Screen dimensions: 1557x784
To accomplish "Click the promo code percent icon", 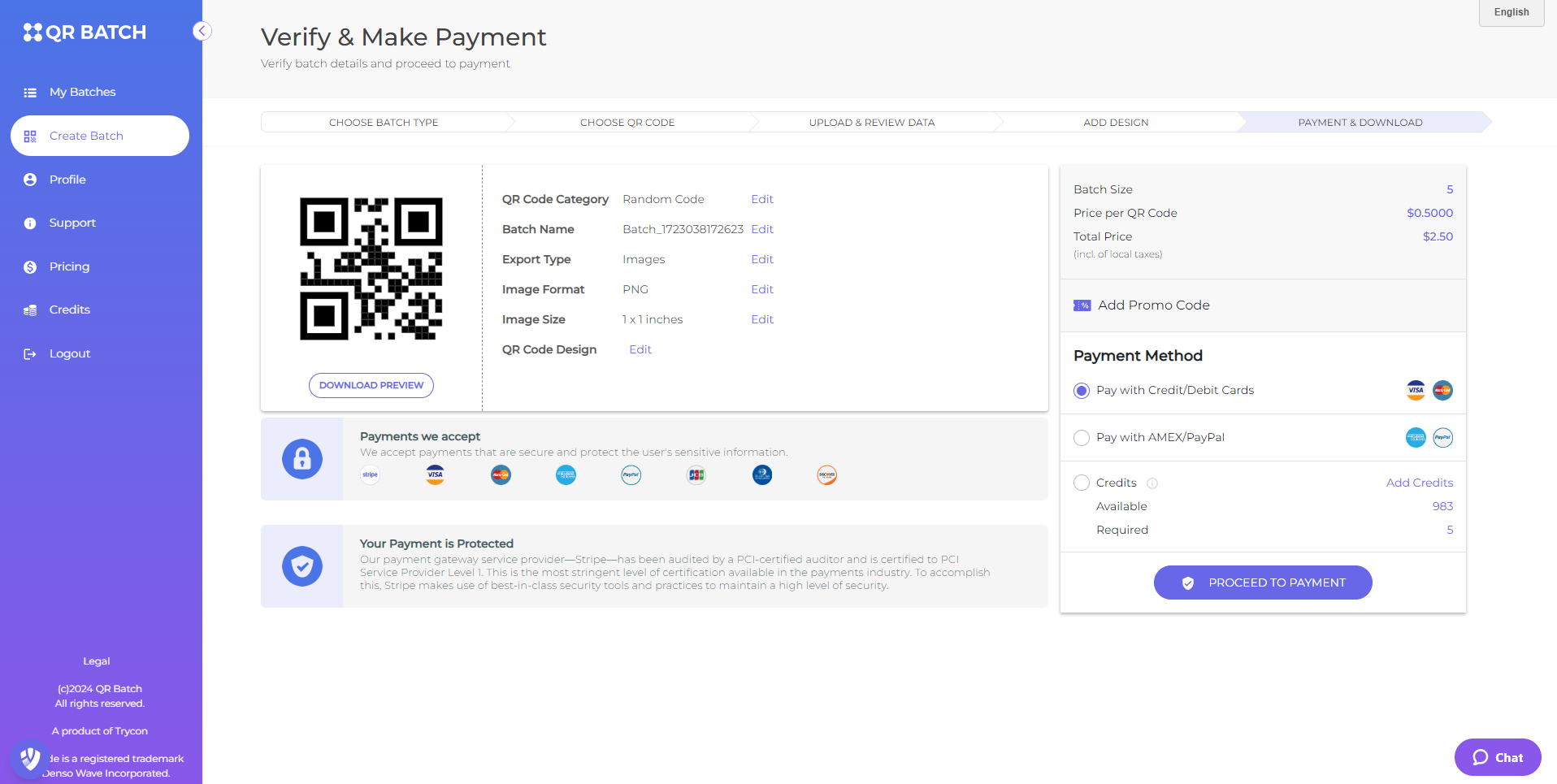I will pos(1082,305).
